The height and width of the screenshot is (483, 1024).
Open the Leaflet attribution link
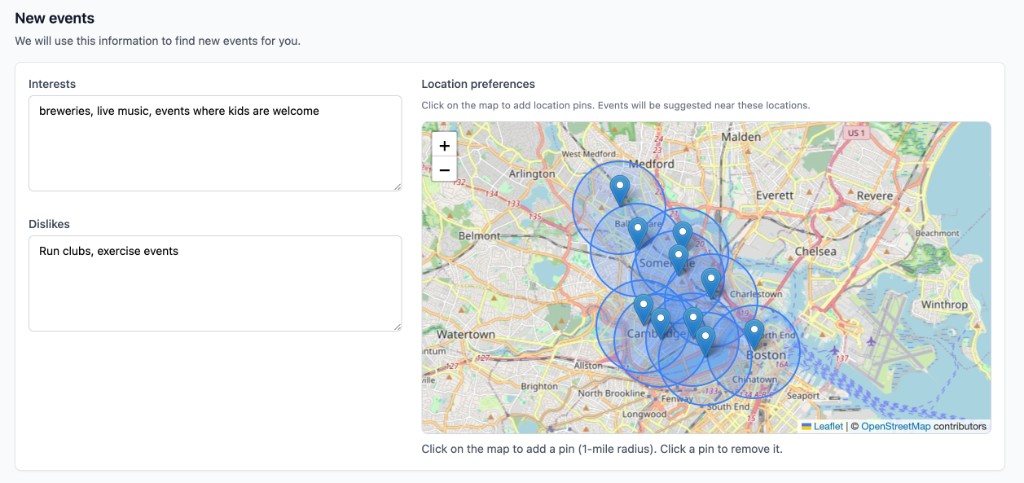tap(828, 426)
